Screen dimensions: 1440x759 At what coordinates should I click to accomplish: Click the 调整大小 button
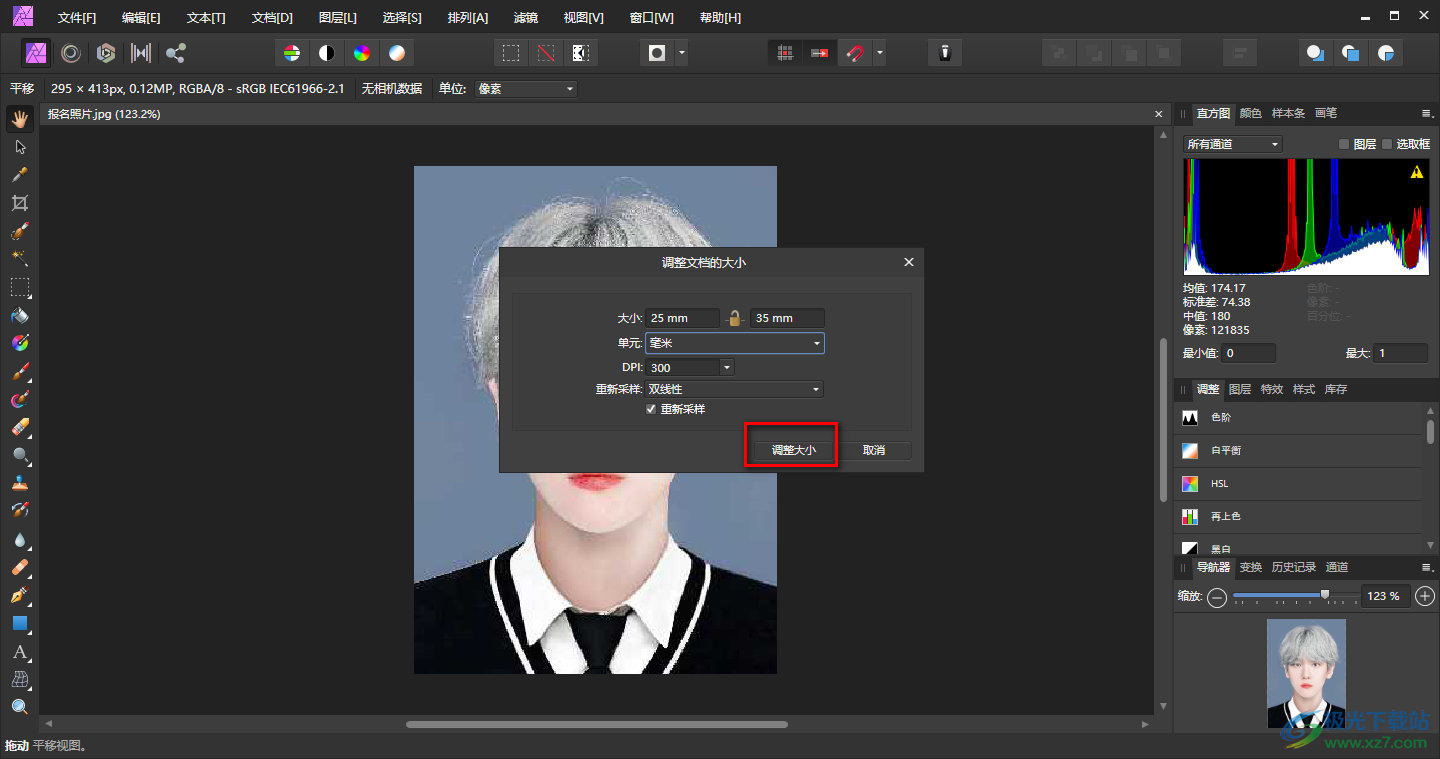coord(793,450)
